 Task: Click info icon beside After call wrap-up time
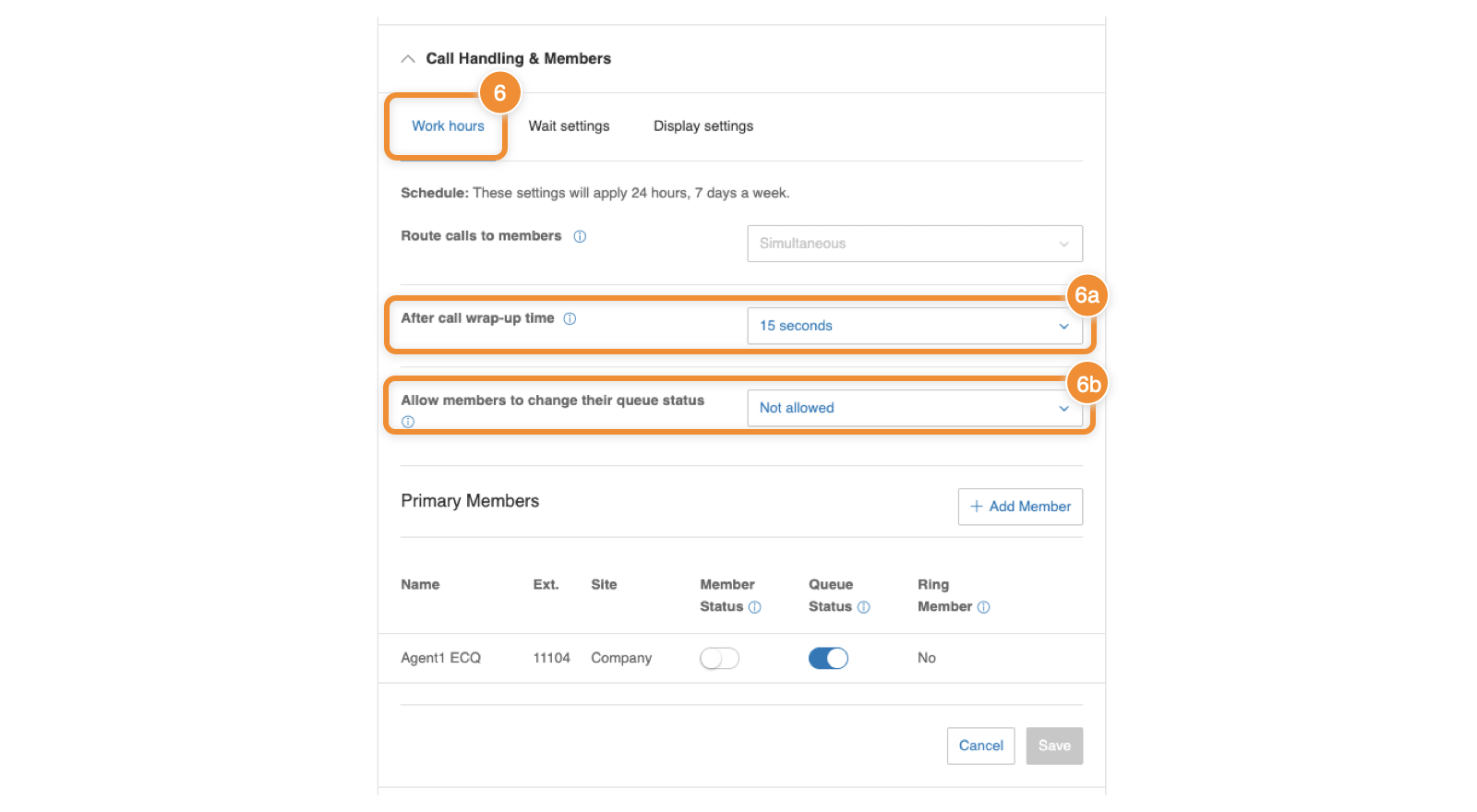click(x=570, y=318)
